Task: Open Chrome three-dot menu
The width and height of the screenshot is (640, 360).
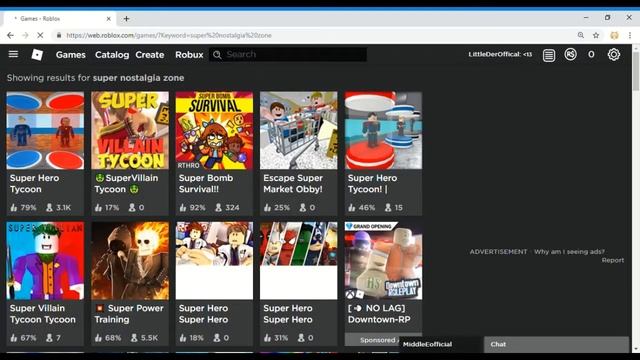Action: point(630,36)
